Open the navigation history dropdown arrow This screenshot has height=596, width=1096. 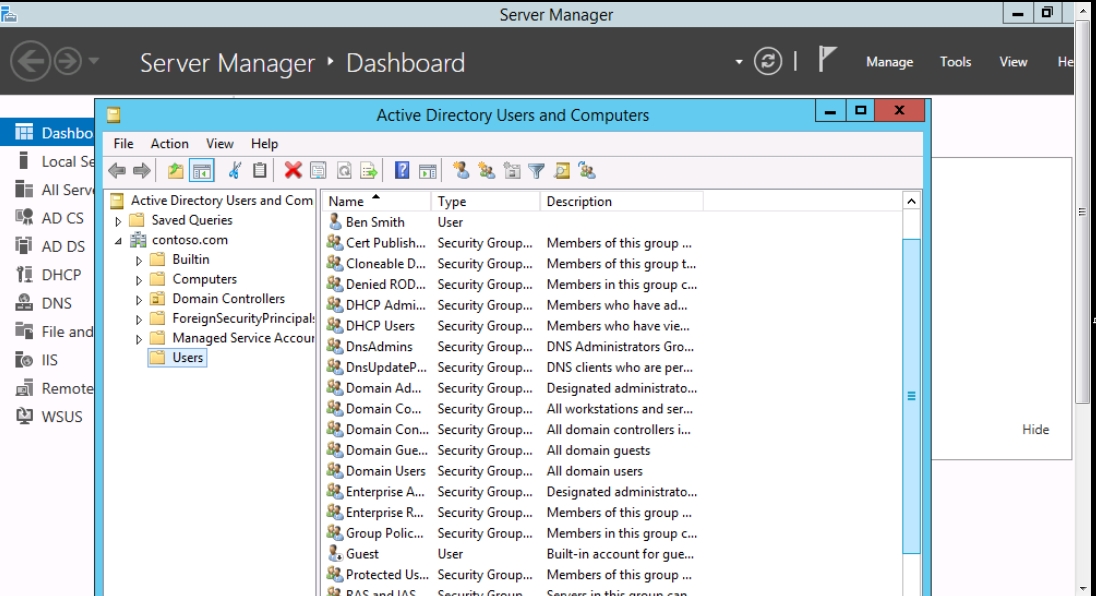(x=94, y=61)
